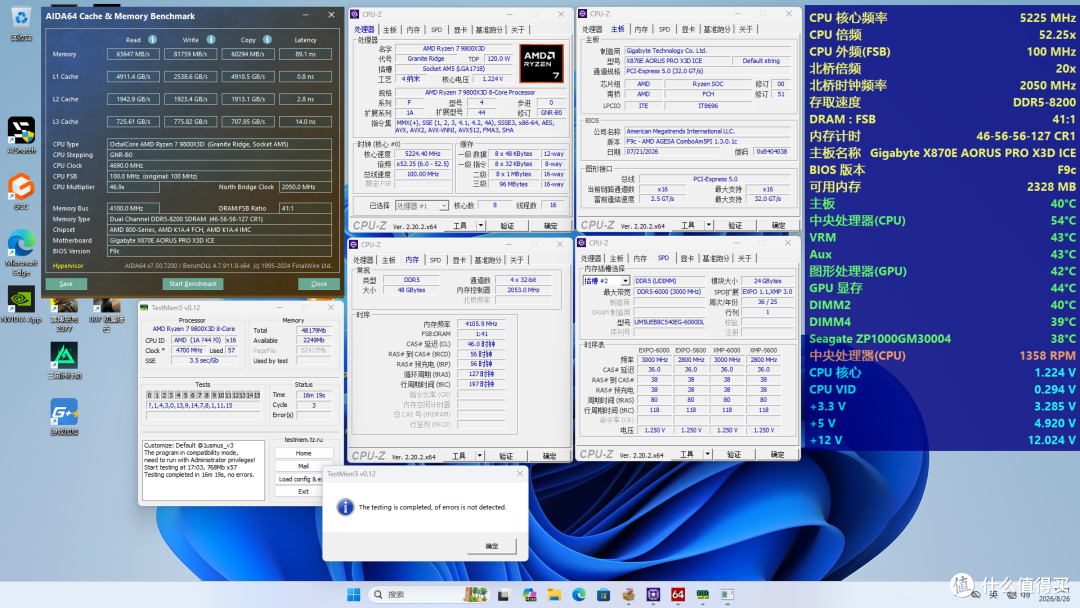Open the GCC desktop shortcut
This screenshot has width=1080, height=608.
tap(21, 191)
